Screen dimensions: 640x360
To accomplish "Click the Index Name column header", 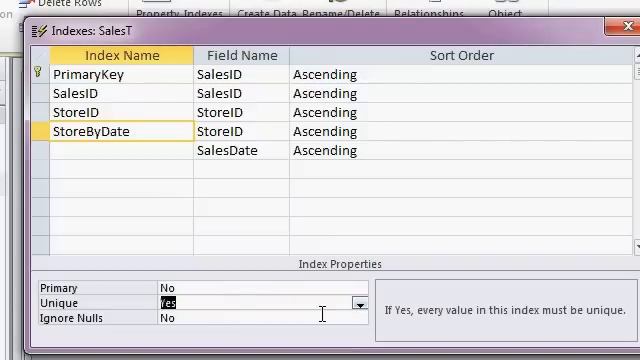I will [x=122, y=56].
